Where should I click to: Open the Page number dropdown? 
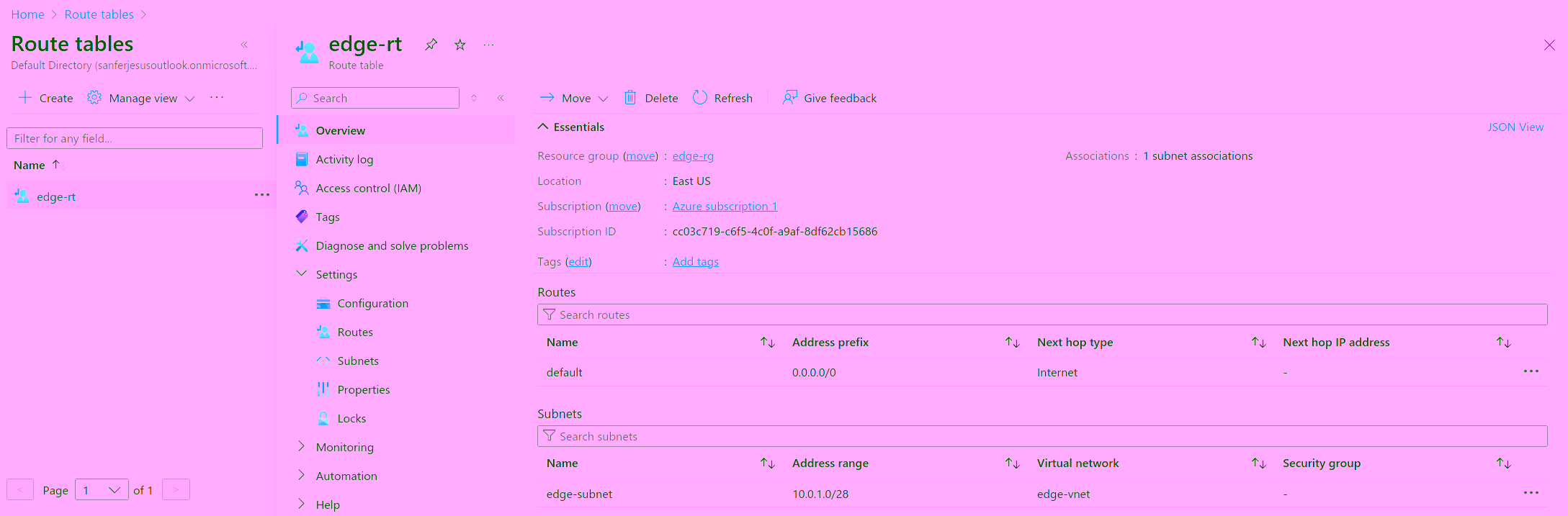tap(102, 490)
